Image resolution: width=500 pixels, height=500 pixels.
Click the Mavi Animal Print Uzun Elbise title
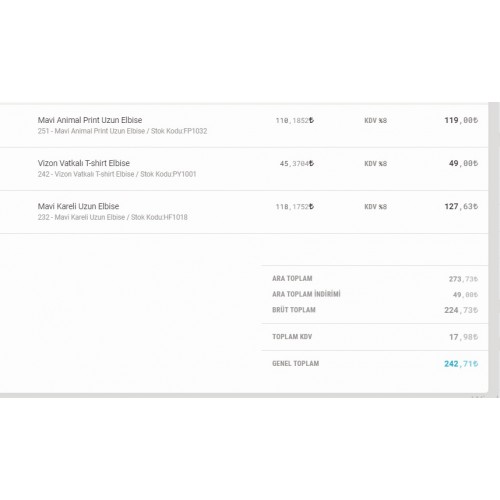click(x=90, y=120)
